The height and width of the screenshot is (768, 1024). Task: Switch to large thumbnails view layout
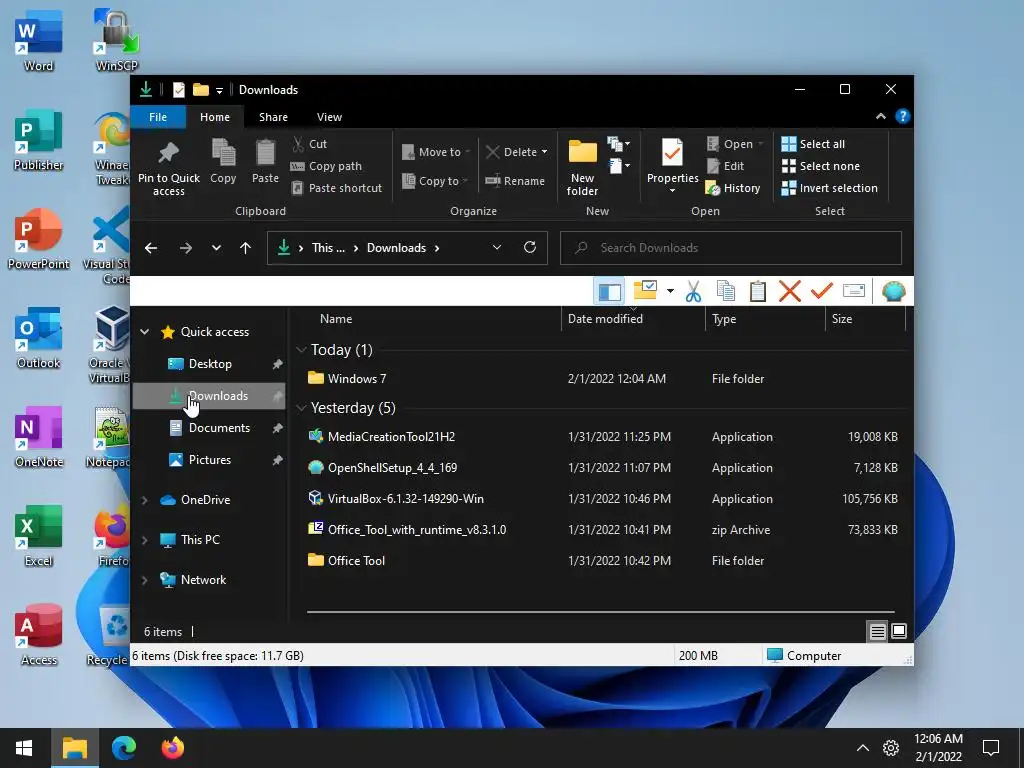coord(899,631)
